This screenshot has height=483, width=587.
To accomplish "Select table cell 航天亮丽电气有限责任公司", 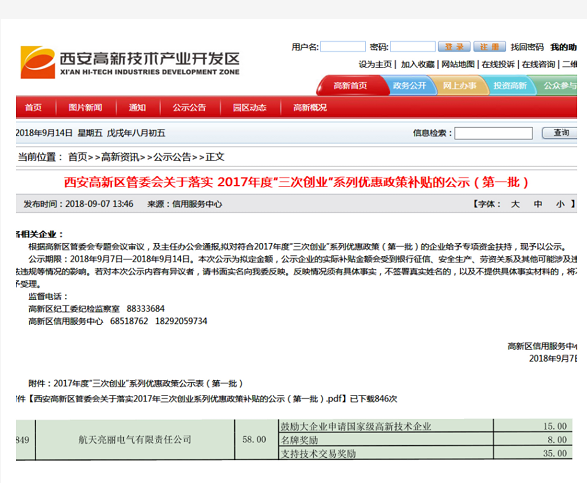I will click(135, 440).
